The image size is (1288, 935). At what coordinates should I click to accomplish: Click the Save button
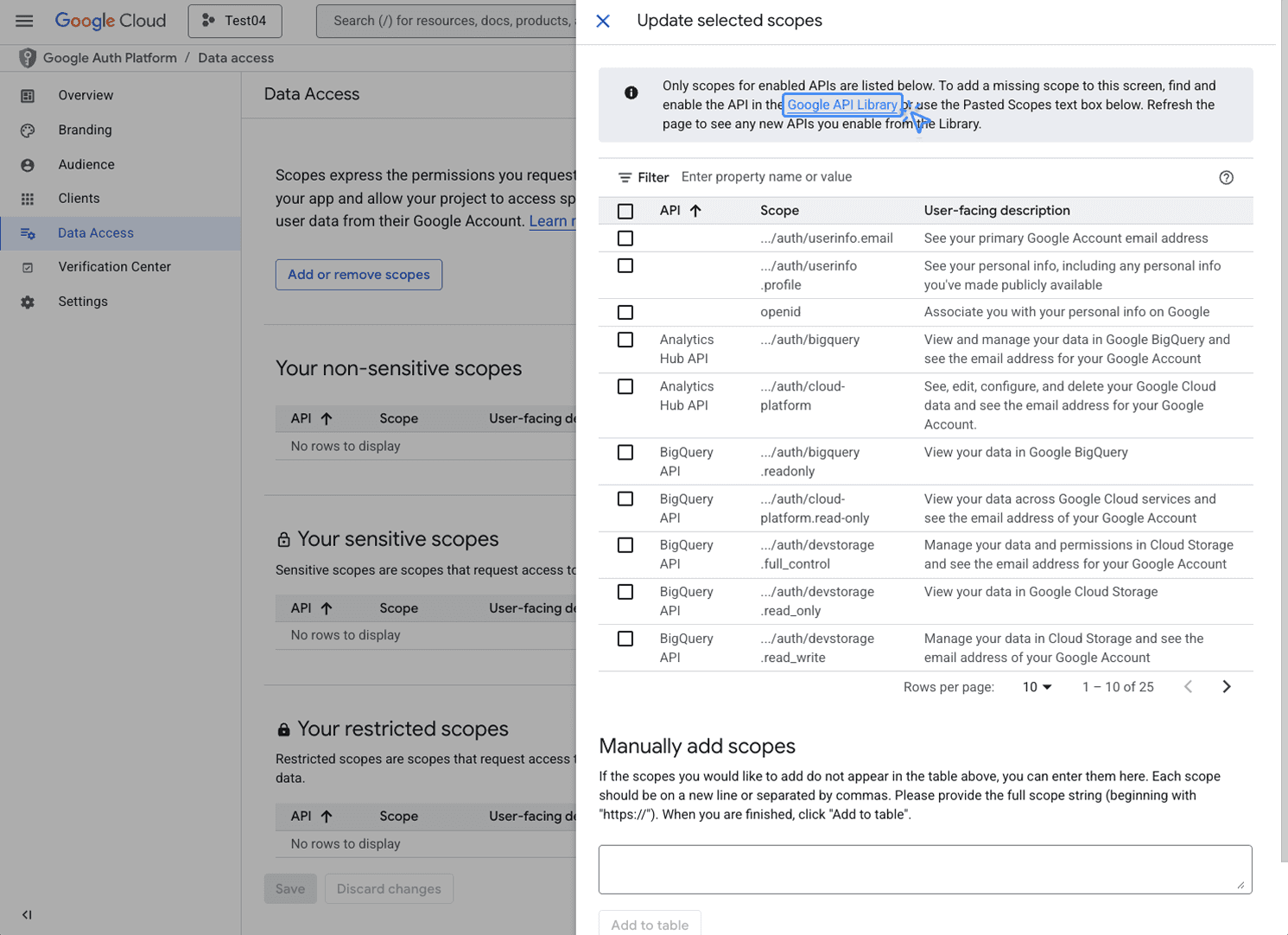click(x=290, y=888)
